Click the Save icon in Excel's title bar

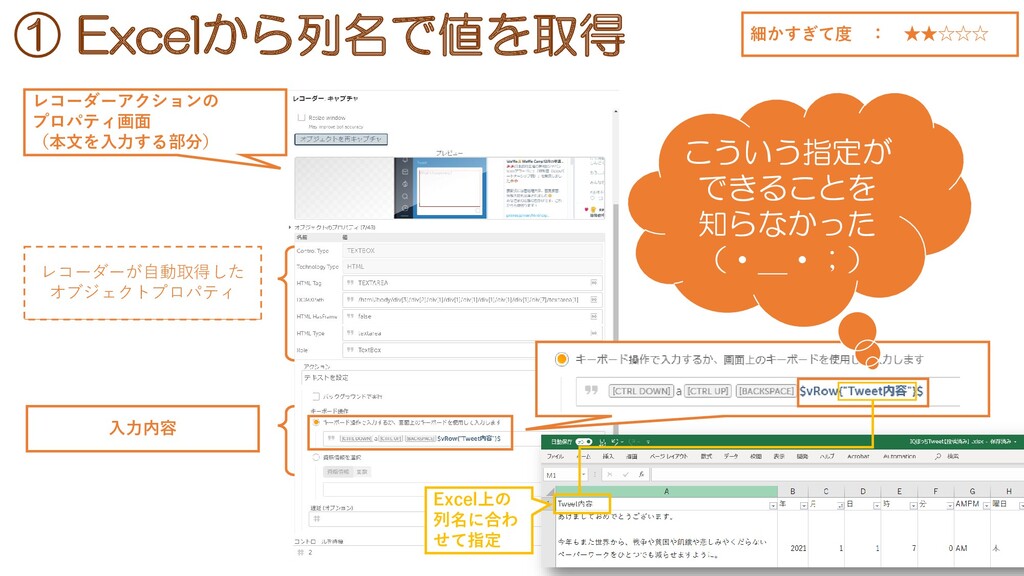pos(603,442)
